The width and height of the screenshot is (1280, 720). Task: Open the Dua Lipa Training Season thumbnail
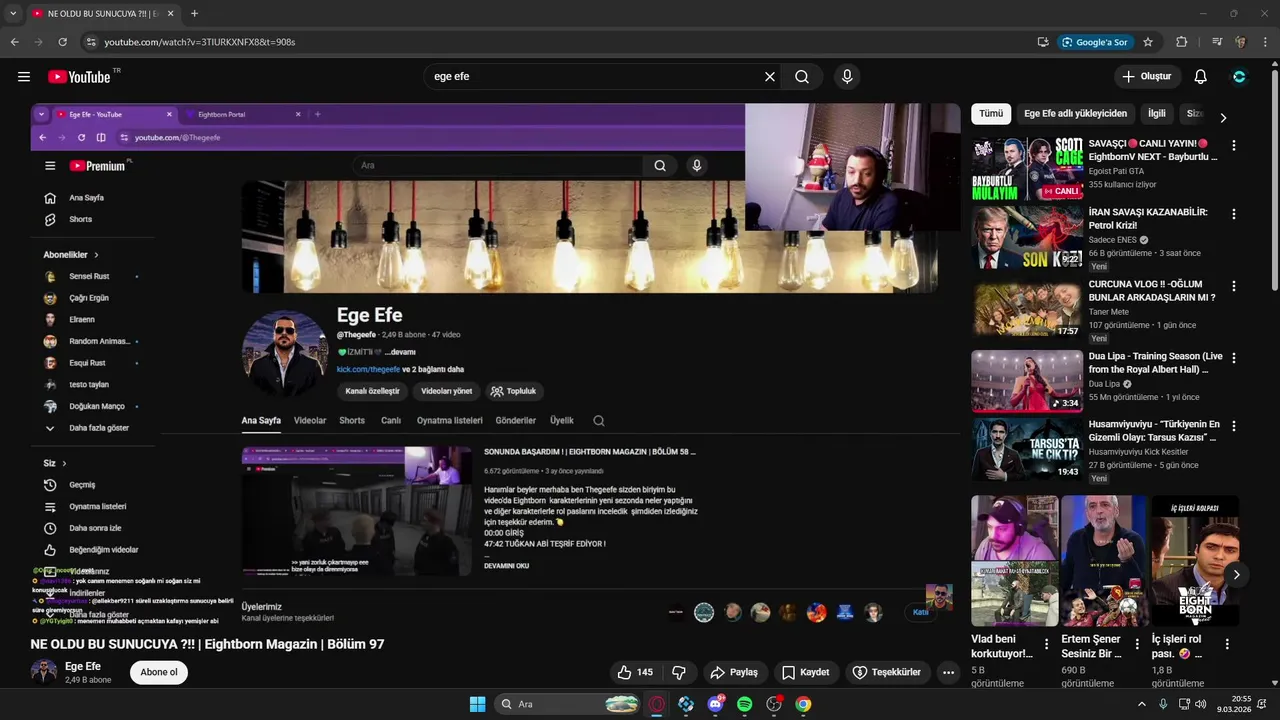pos(1027,381)
